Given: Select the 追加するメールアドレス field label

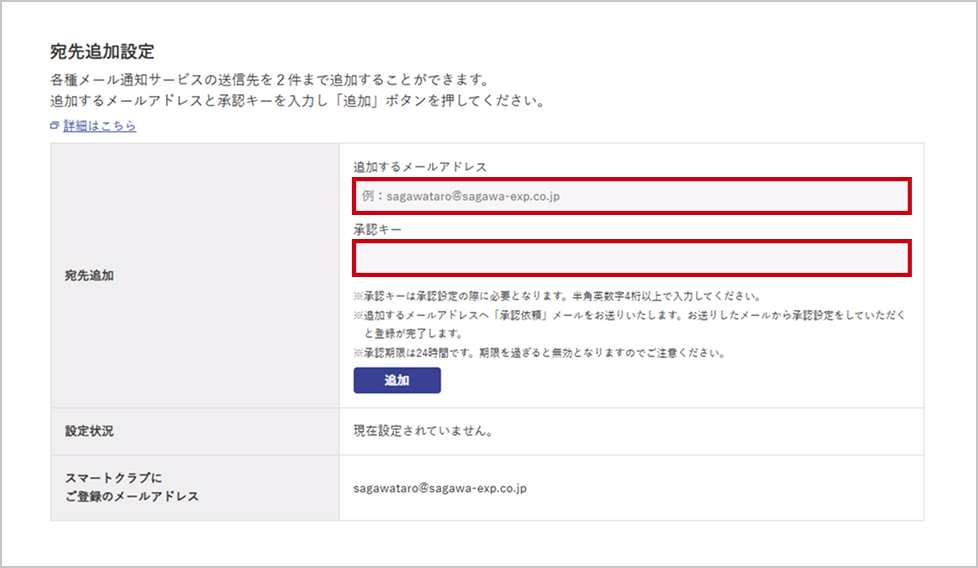Looking at the screenshot, I should (x=420, y=167).
